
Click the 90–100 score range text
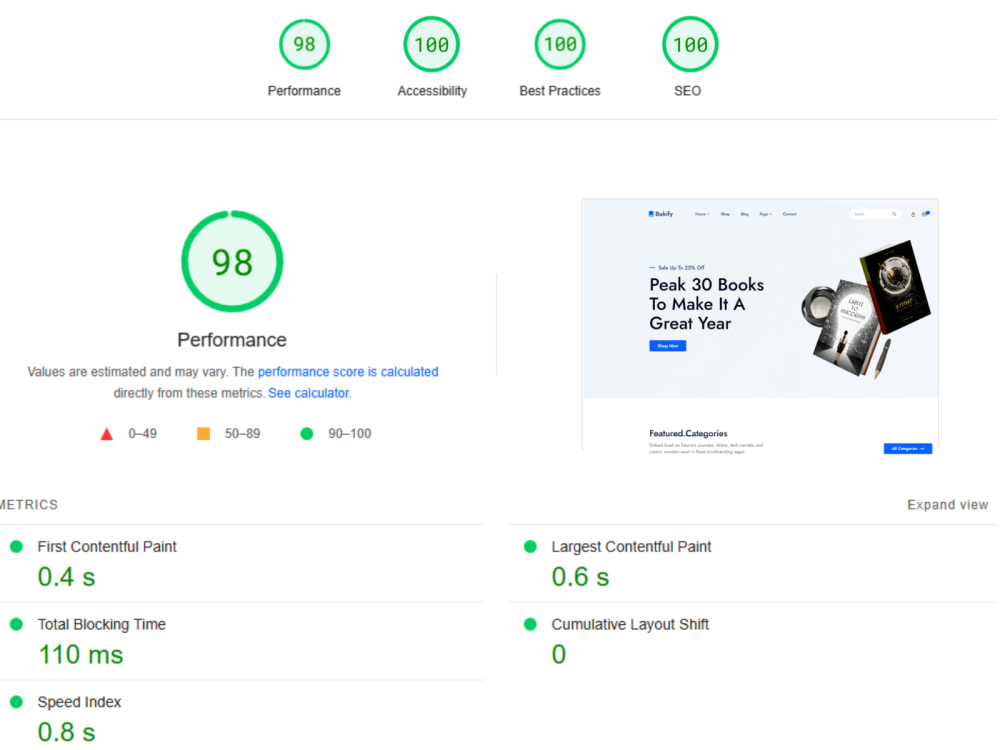[349, 434]
